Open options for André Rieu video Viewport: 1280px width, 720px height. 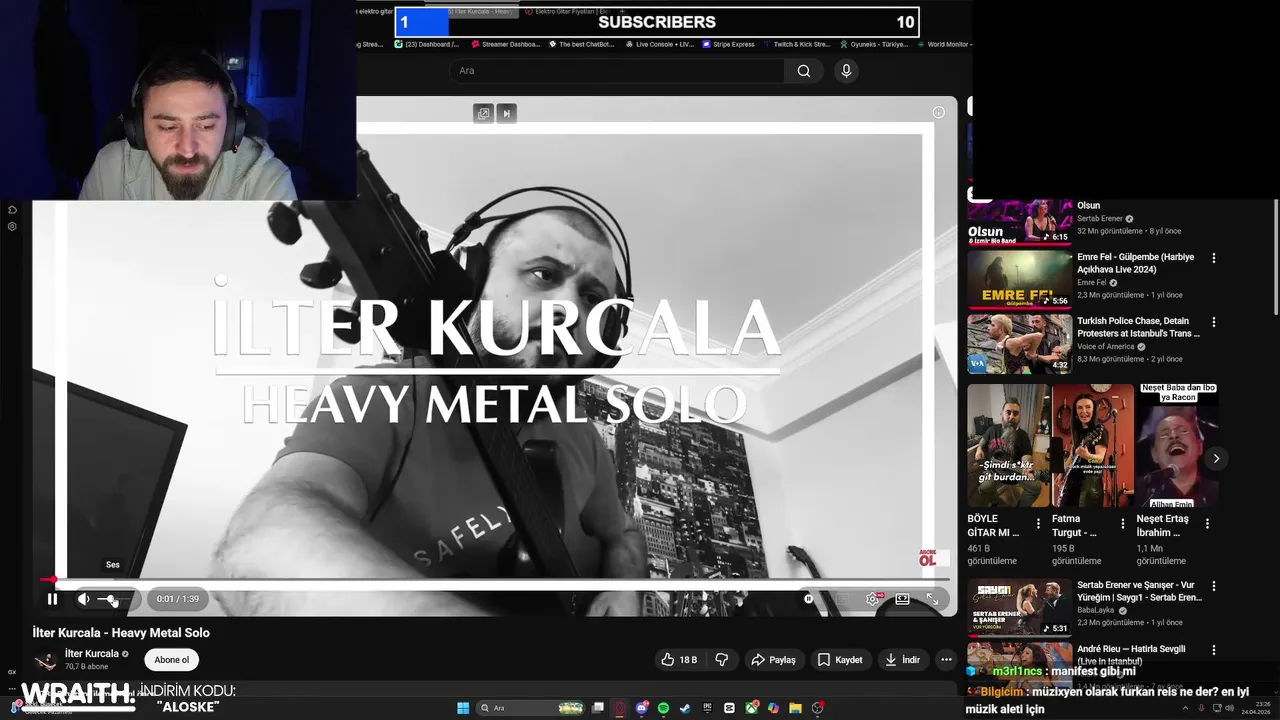coord(1214,650)
